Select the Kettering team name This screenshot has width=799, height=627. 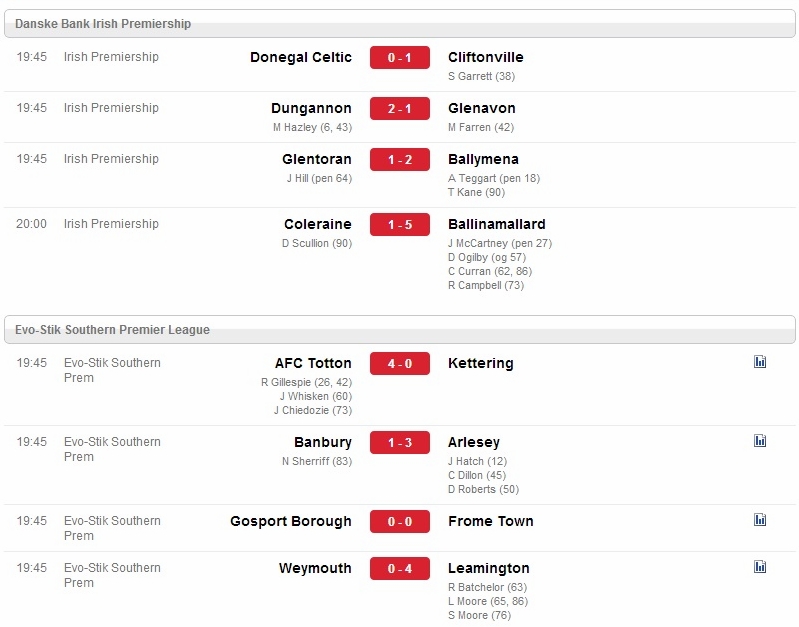[x=481, y=363]
